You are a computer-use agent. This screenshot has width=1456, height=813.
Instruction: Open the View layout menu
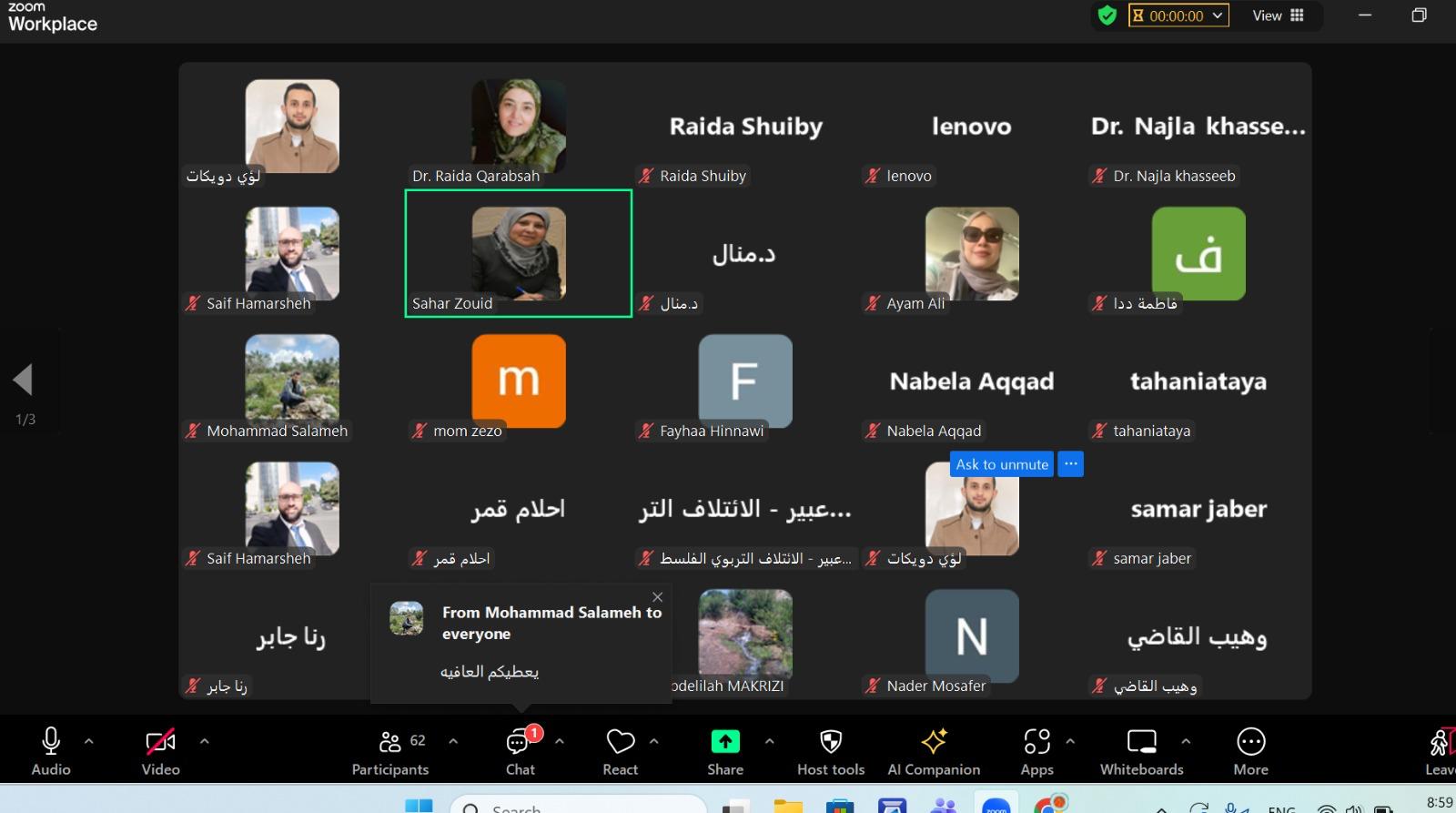(1278, 15)
